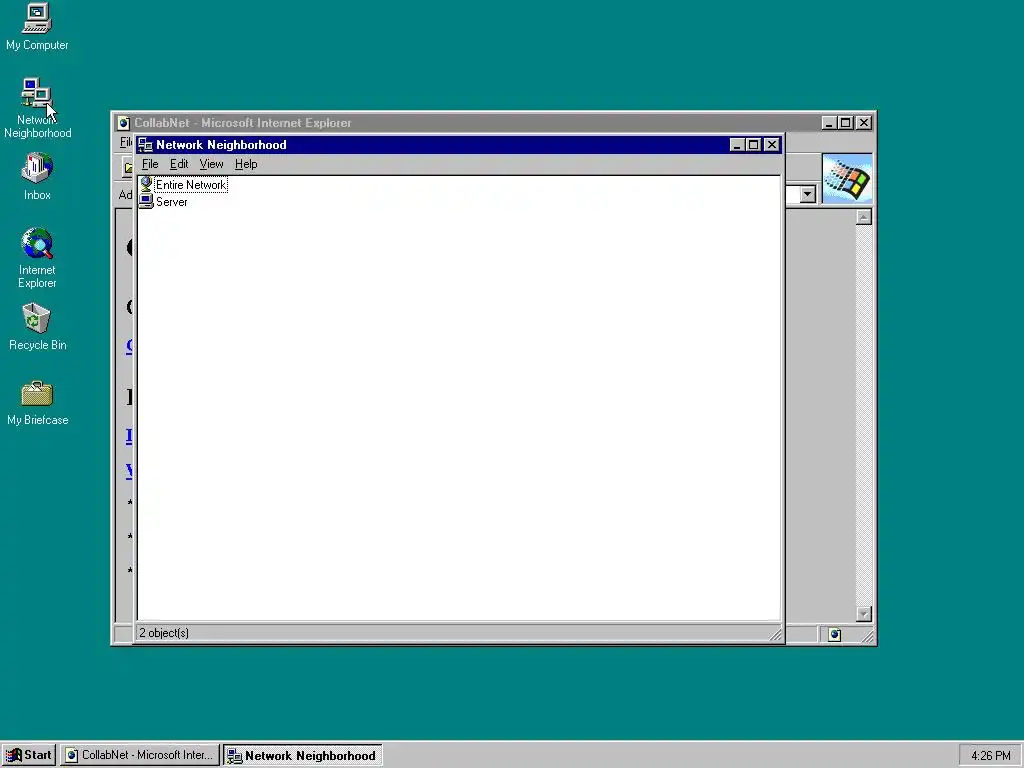Open the Start menu
This screenshot has width=1024, height=768.
pyautogui.click(x=29, y=755)
